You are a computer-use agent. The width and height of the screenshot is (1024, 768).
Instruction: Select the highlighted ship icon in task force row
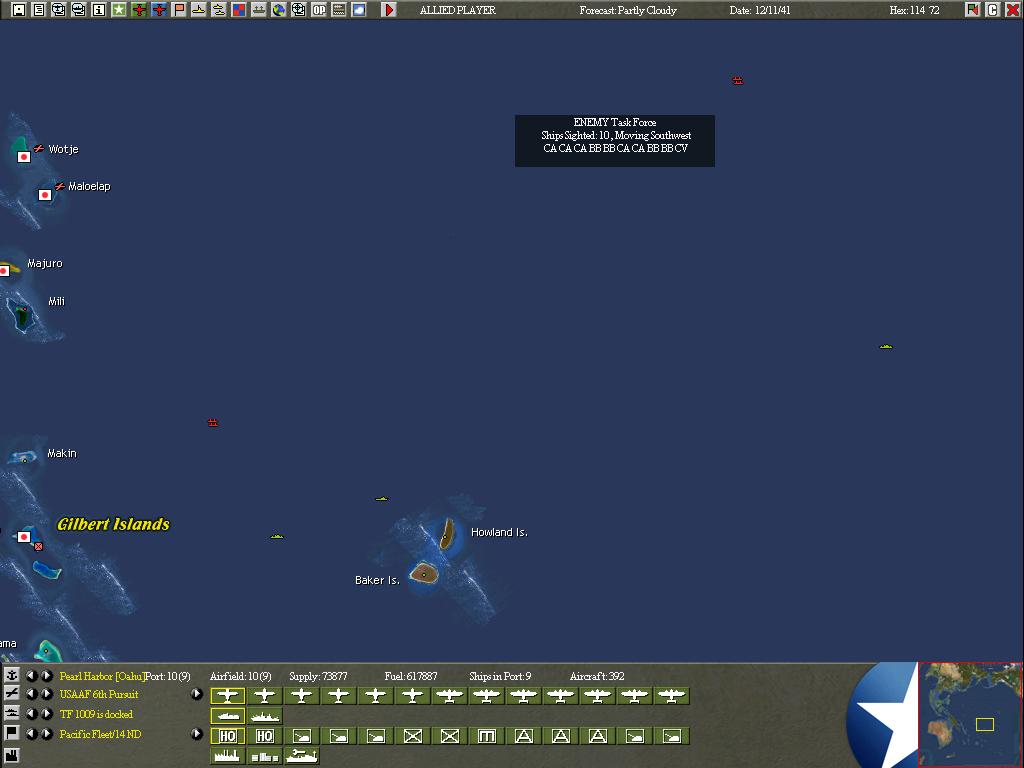tap(227, 716)
